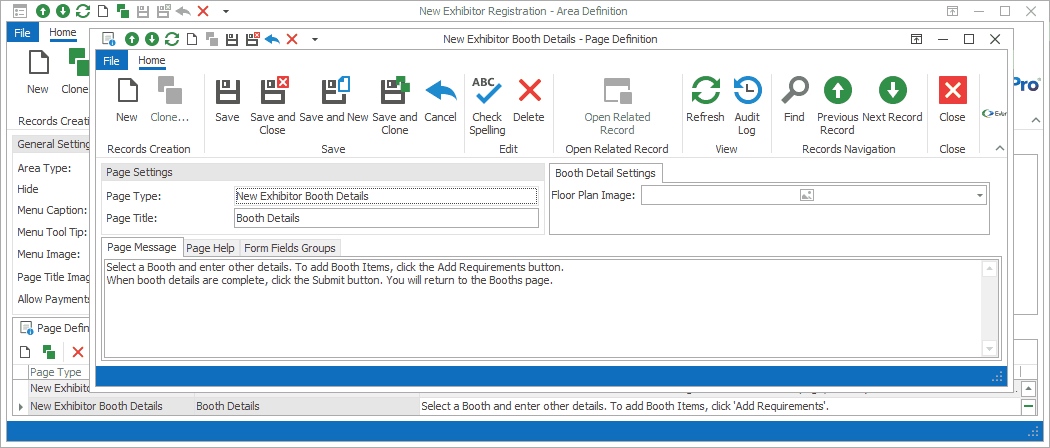
Task: Click Clone in Area Definition window ribbon
Action: click(76, 72)
